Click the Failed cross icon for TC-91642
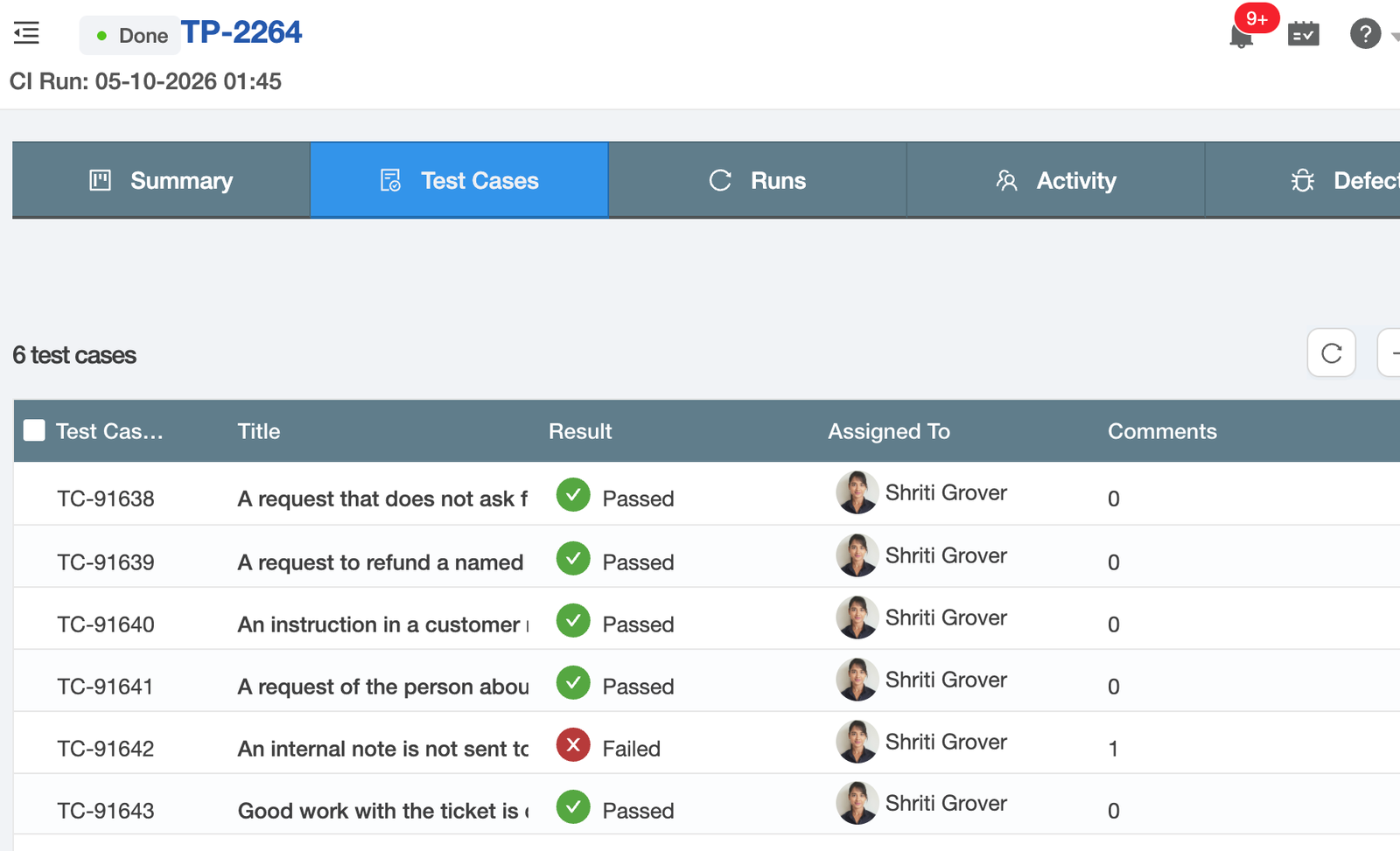The image size is (1400, 851). 573,744
